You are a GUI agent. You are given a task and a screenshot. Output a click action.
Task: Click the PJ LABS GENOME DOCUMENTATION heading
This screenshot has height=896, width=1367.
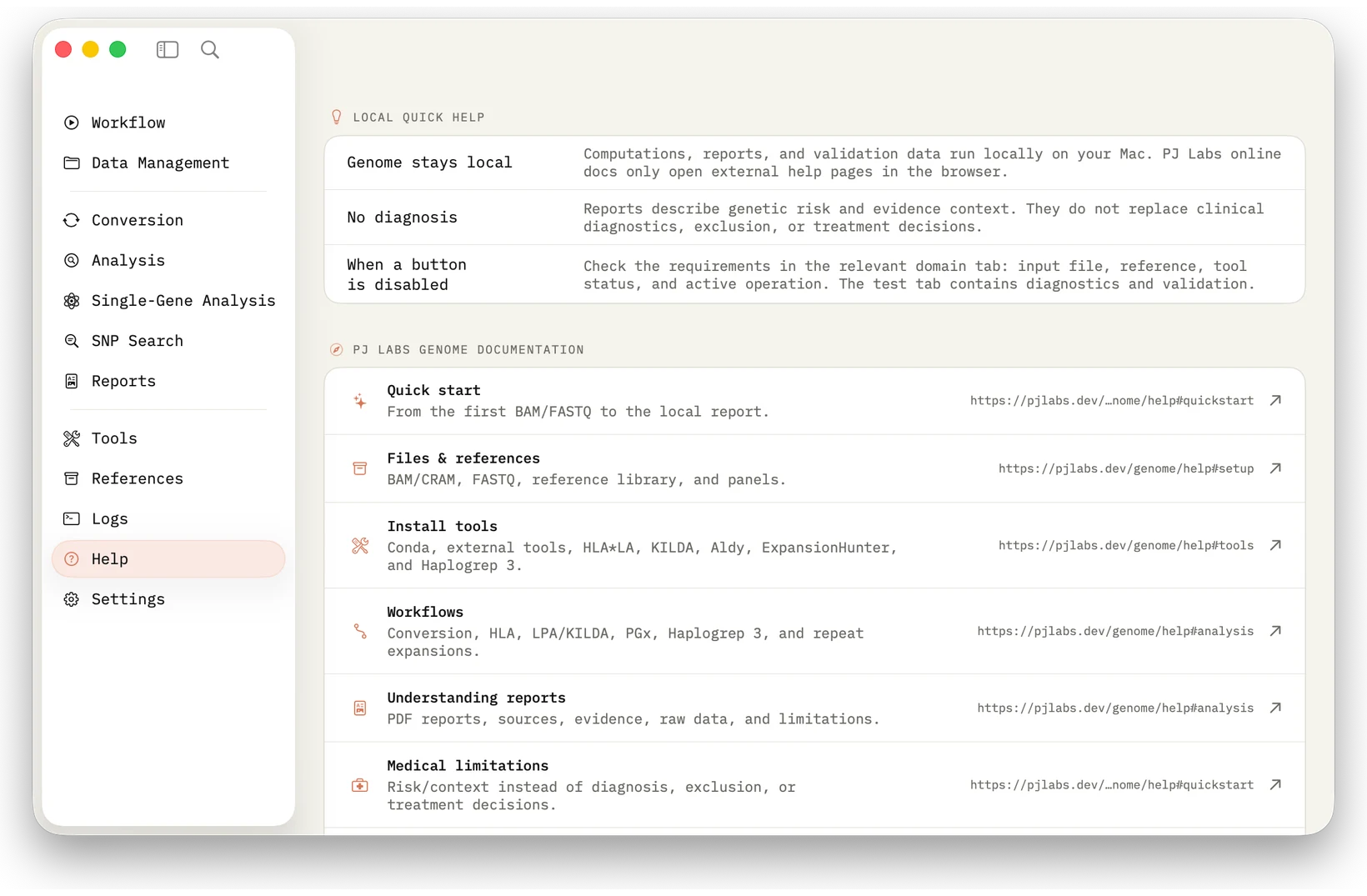(x=468, y=350)
